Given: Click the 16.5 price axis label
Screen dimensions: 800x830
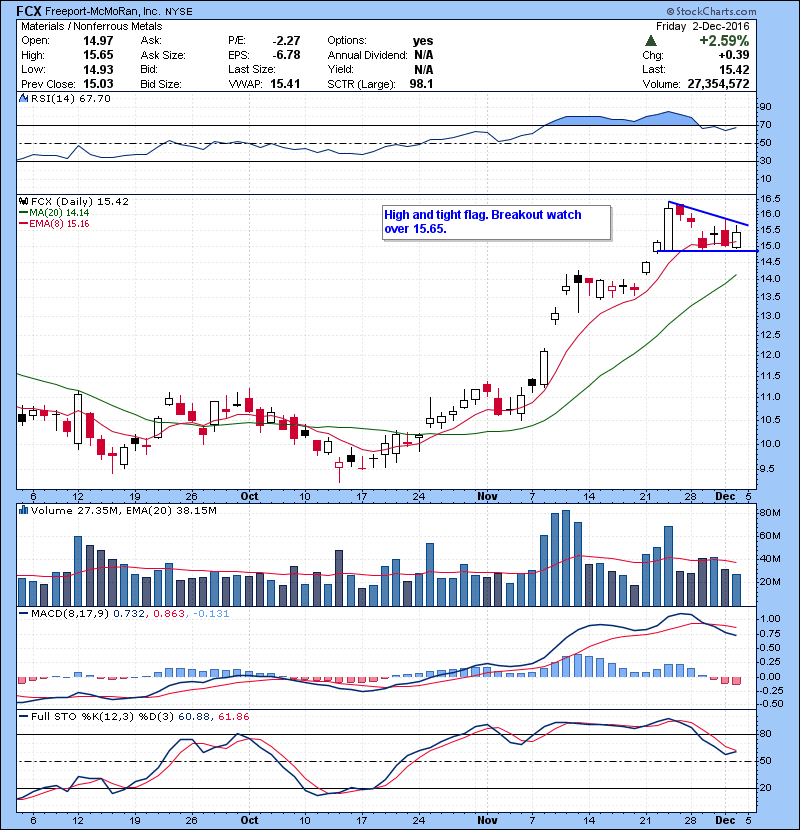Looking at the screenshot, I should [x=770, y=199].
